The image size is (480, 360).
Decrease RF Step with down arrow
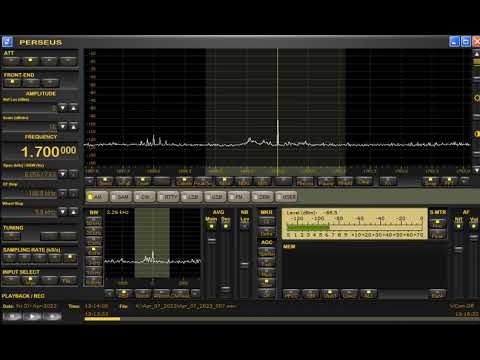[62, 193]
